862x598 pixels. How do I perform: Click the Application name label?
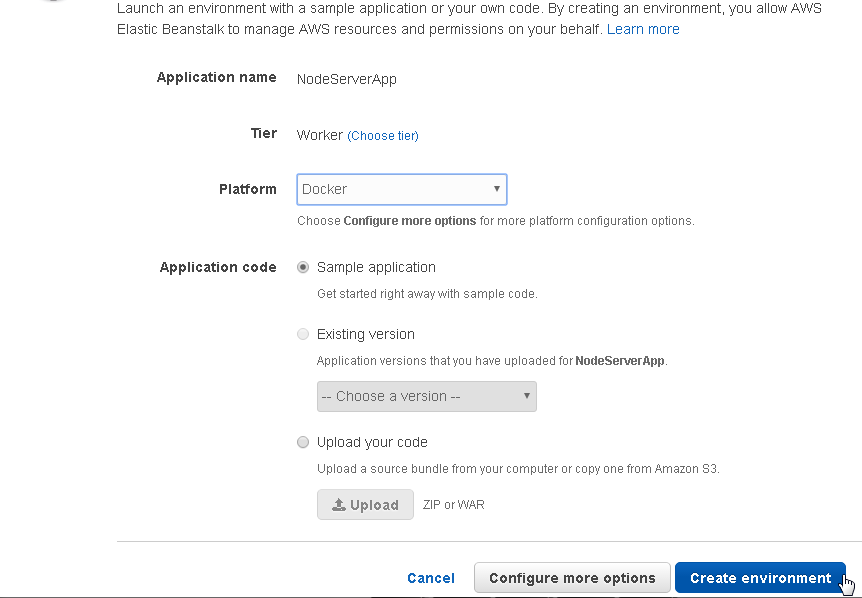217,77
